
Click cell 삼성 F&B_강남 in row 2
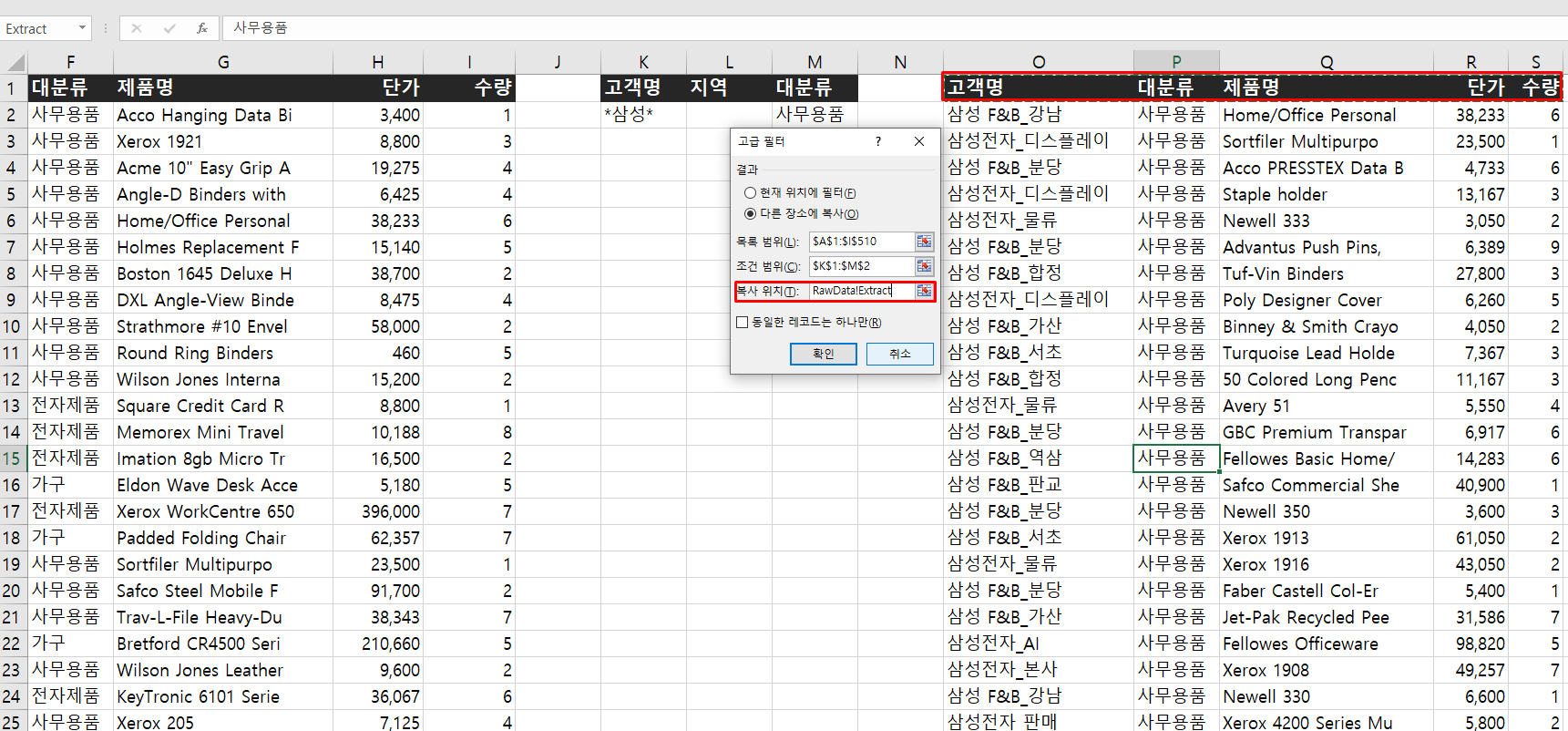tap(1039, 115)
